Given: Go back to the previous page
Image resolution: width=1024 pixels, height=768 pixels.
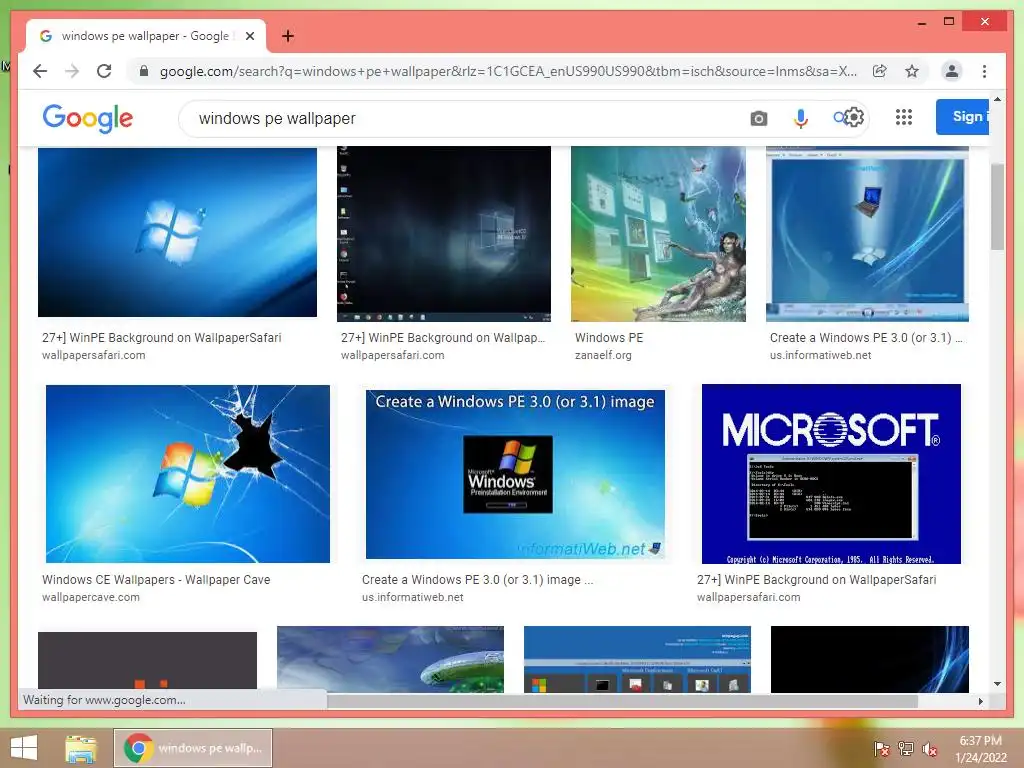Looking at the screenshot, I should pos(40,71).
